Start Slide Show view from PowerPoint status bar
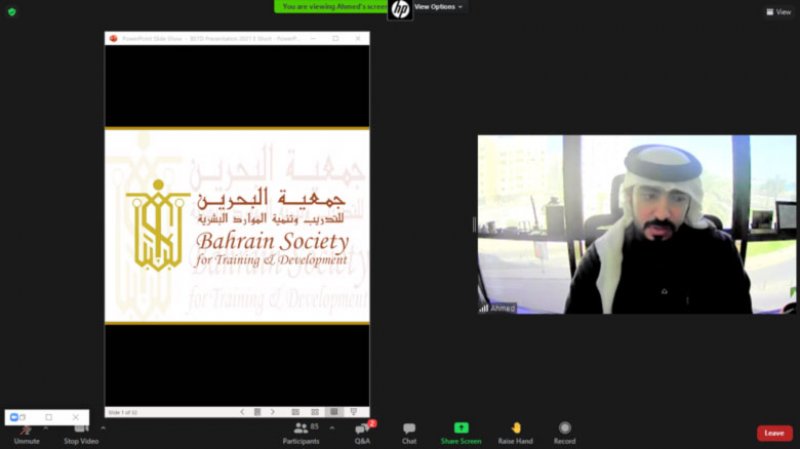800x449 pixels. tap(354, 412)
